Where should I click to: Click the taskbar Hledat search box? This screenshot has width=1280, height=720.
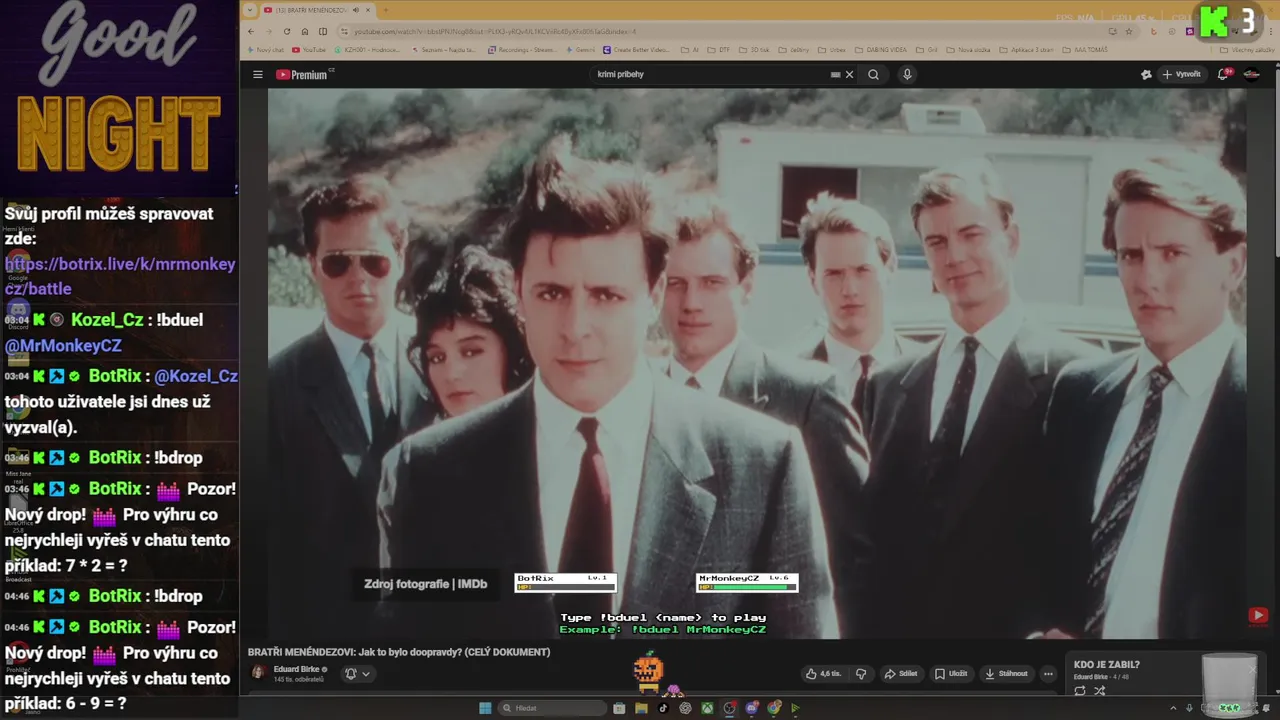[553, 708]
